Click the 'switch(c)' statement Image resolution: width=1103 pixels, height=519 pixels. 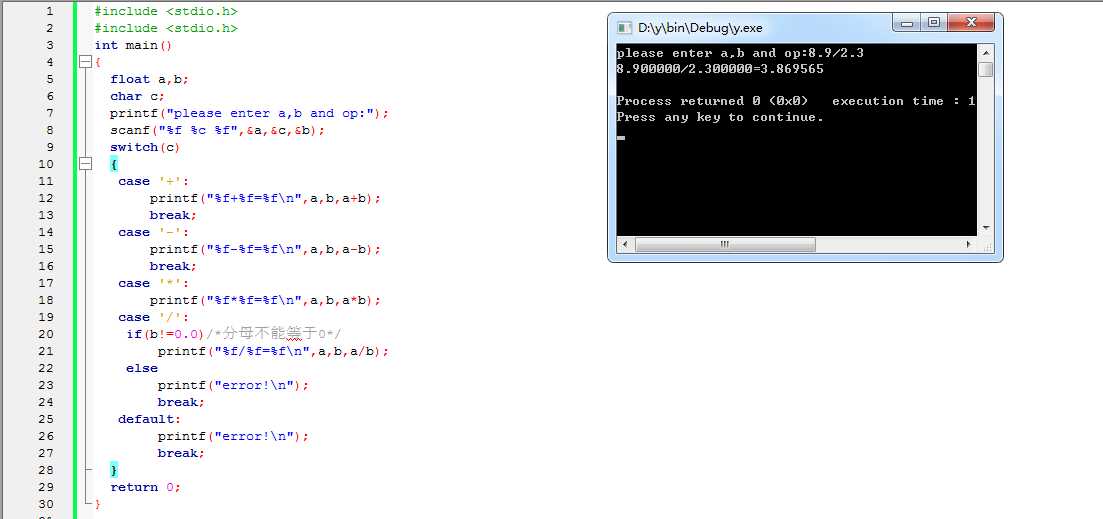[145, 147]
